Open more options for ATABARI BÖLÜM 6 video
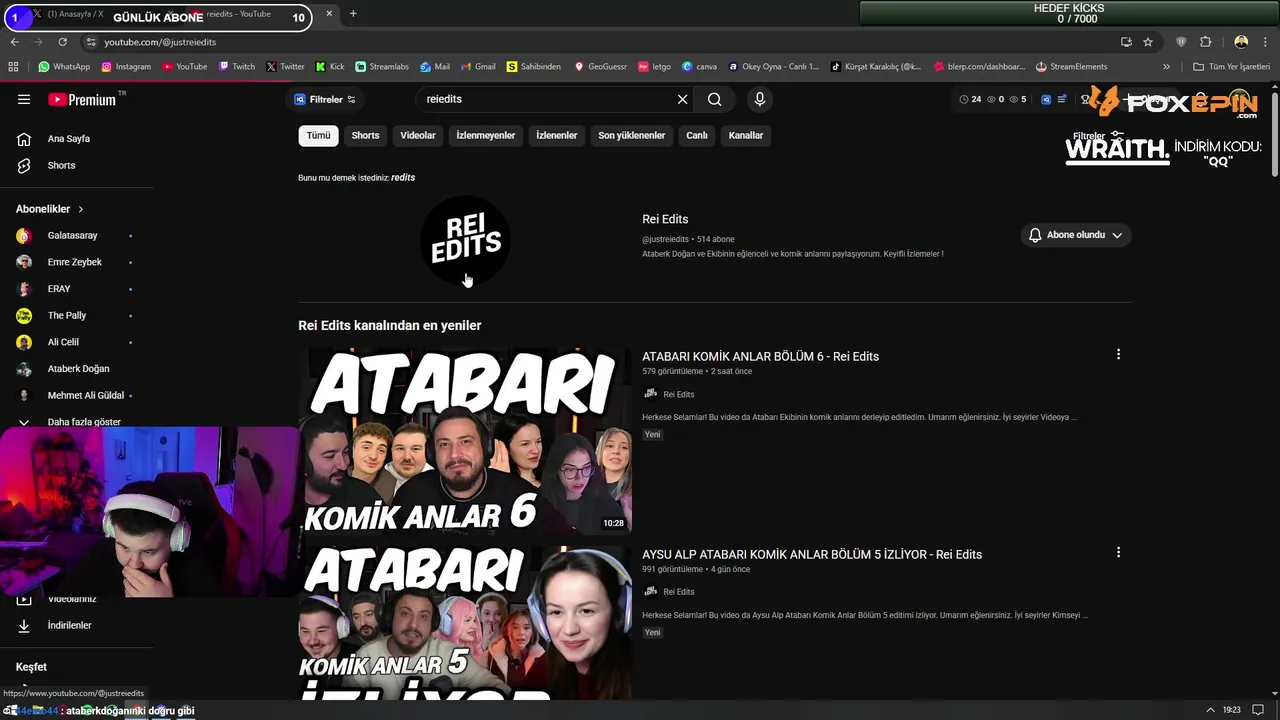 (x=1118, y=354)
